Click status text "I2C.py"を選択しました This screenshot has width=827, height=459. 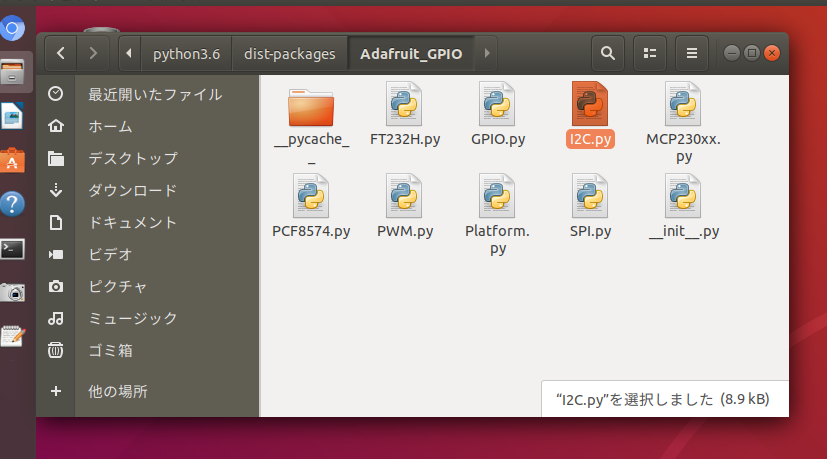(634, 399)
